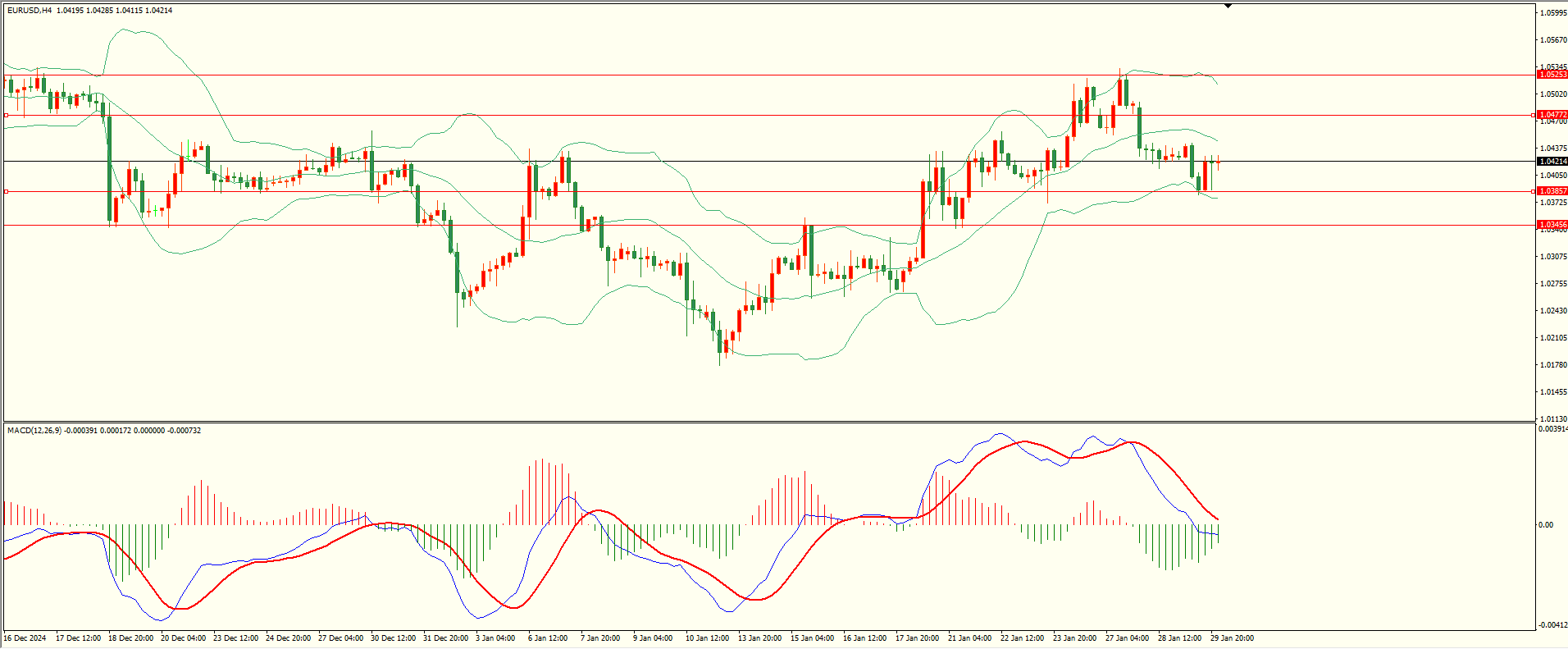Click the "10 Jan 12:00" time axis label
Viewport: 1568px width, 649px height.
(x=708, y=638)
